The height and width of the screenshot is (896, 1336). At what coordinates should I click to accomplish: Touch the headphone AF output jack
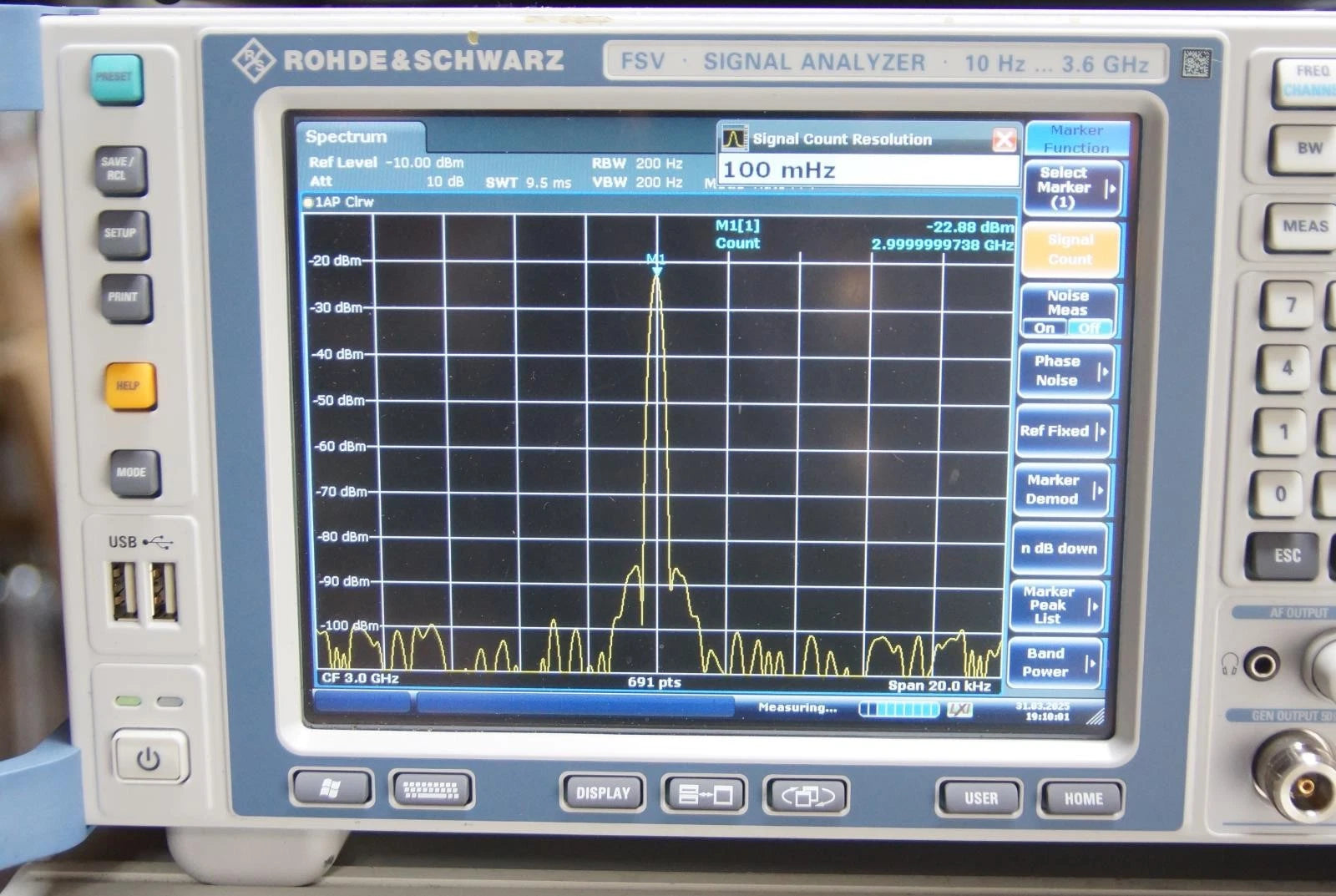tap(1261, 665)
